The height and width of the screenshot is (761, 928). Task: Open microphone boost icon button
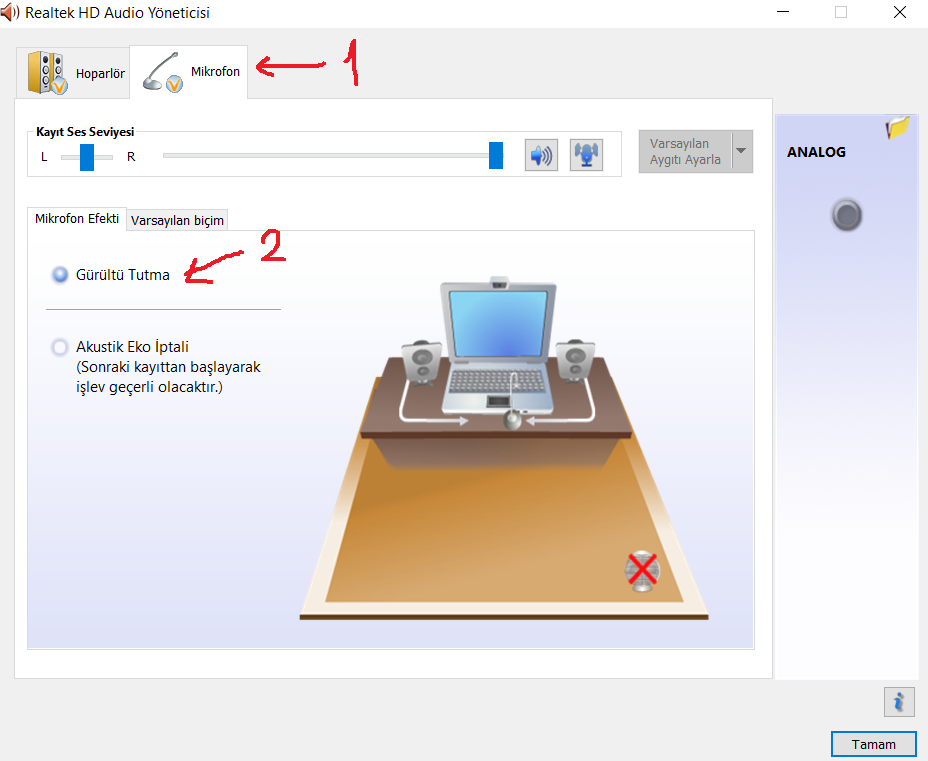point(586,156)
